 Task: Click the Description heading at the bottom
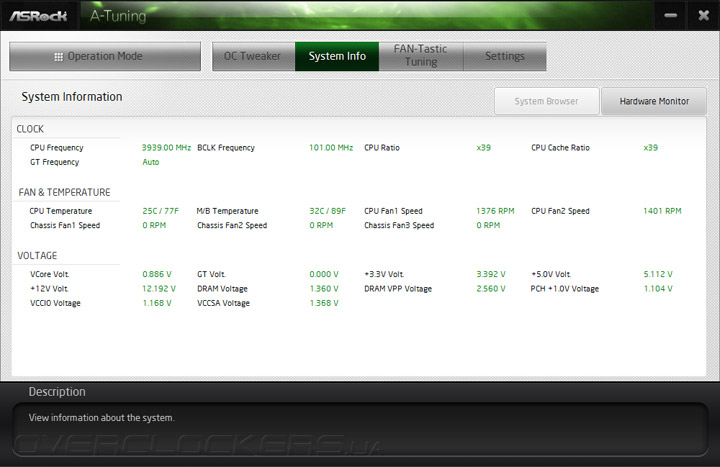[x=57, y=392]
